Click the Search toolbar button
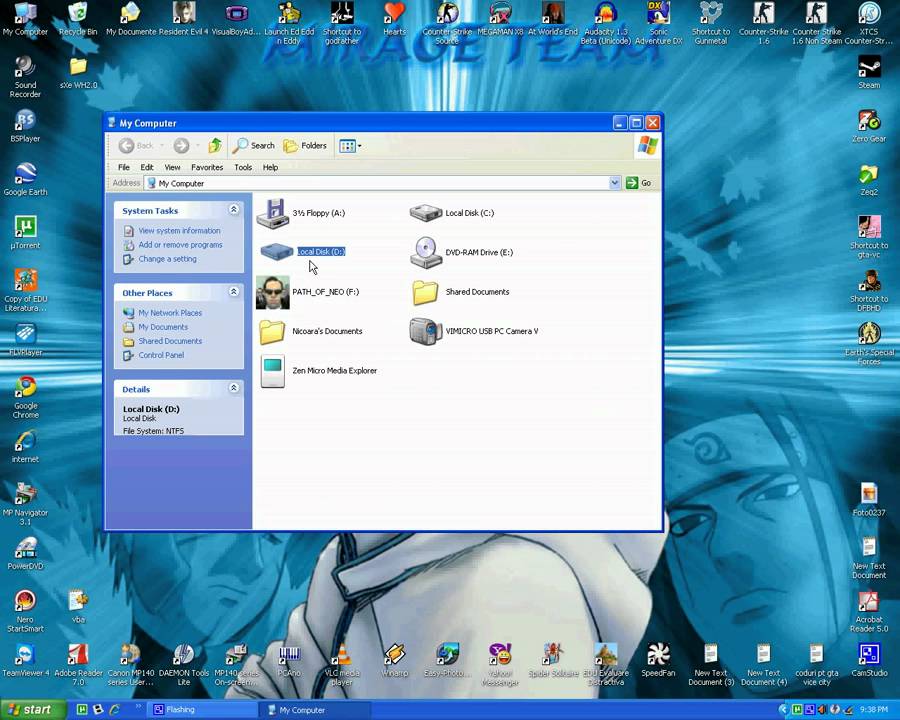The width and height of the screenshot is (900, 720). (x=253, y=146)
